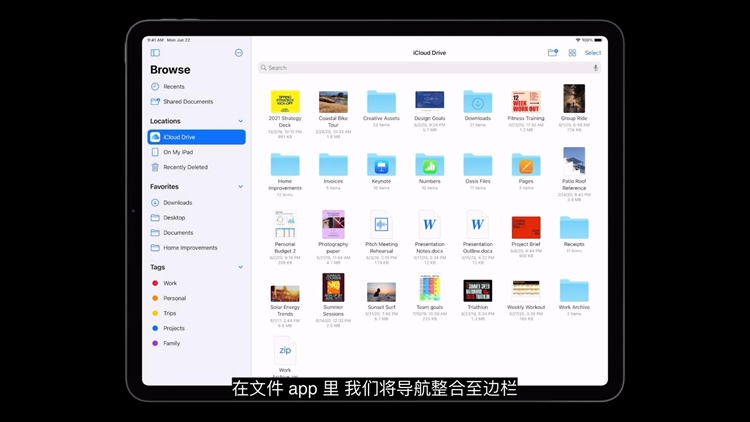This screenshot has width=750, height=422.
Task: Open the Keynote folder
Action: pos(381,165)
